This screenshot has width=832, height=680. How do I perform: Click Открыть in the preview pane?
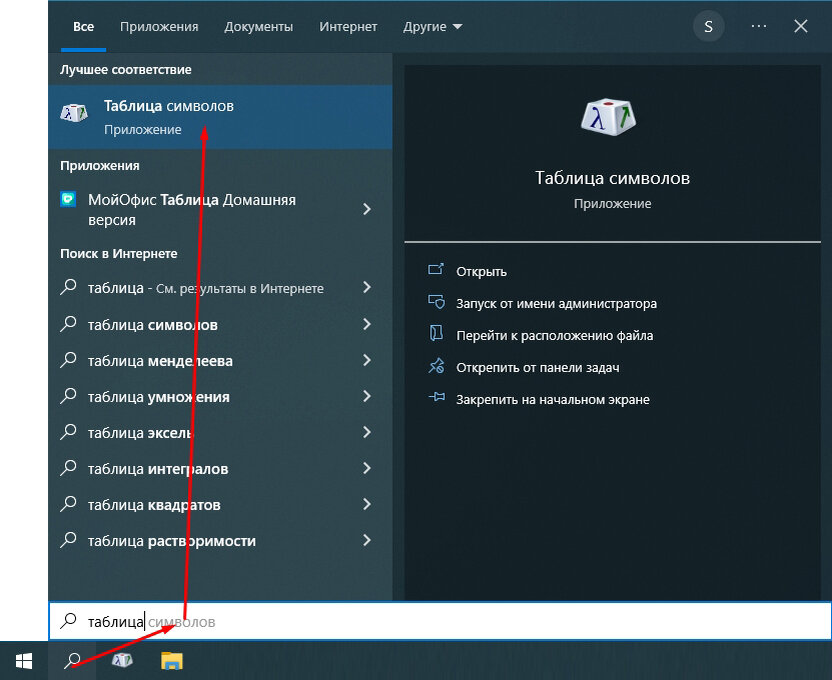[x=481, y=272]
